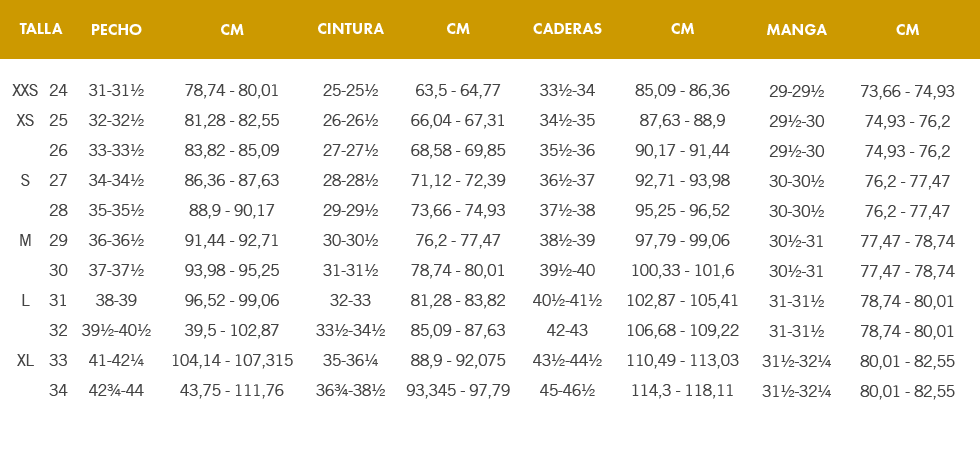This screenshot has width=980, height=450.
Task: Select the 93,345 - 97,79 cm value
Action: tap(458, 391)
